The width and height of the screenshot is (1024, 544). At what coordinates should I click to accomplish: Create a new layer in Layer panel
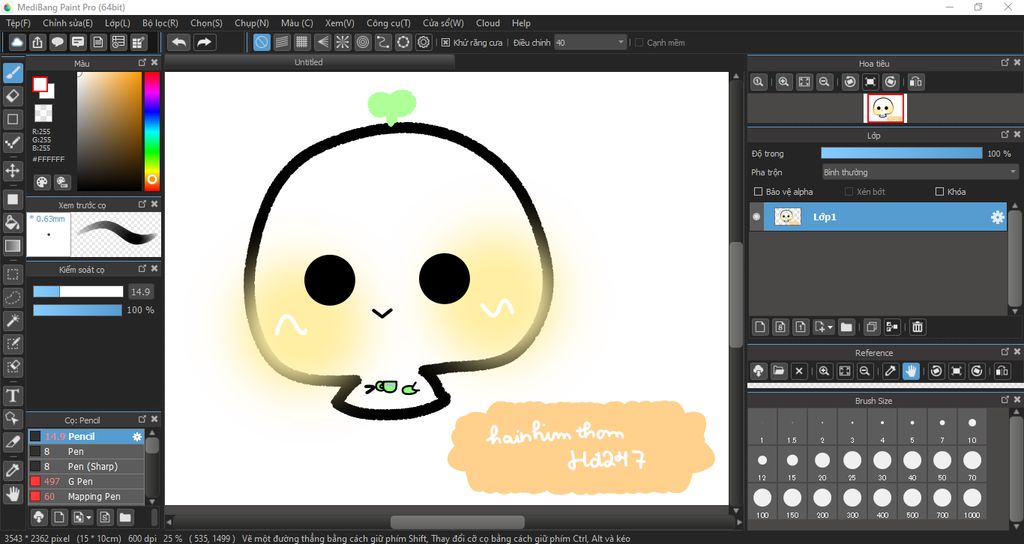(760, 327)
